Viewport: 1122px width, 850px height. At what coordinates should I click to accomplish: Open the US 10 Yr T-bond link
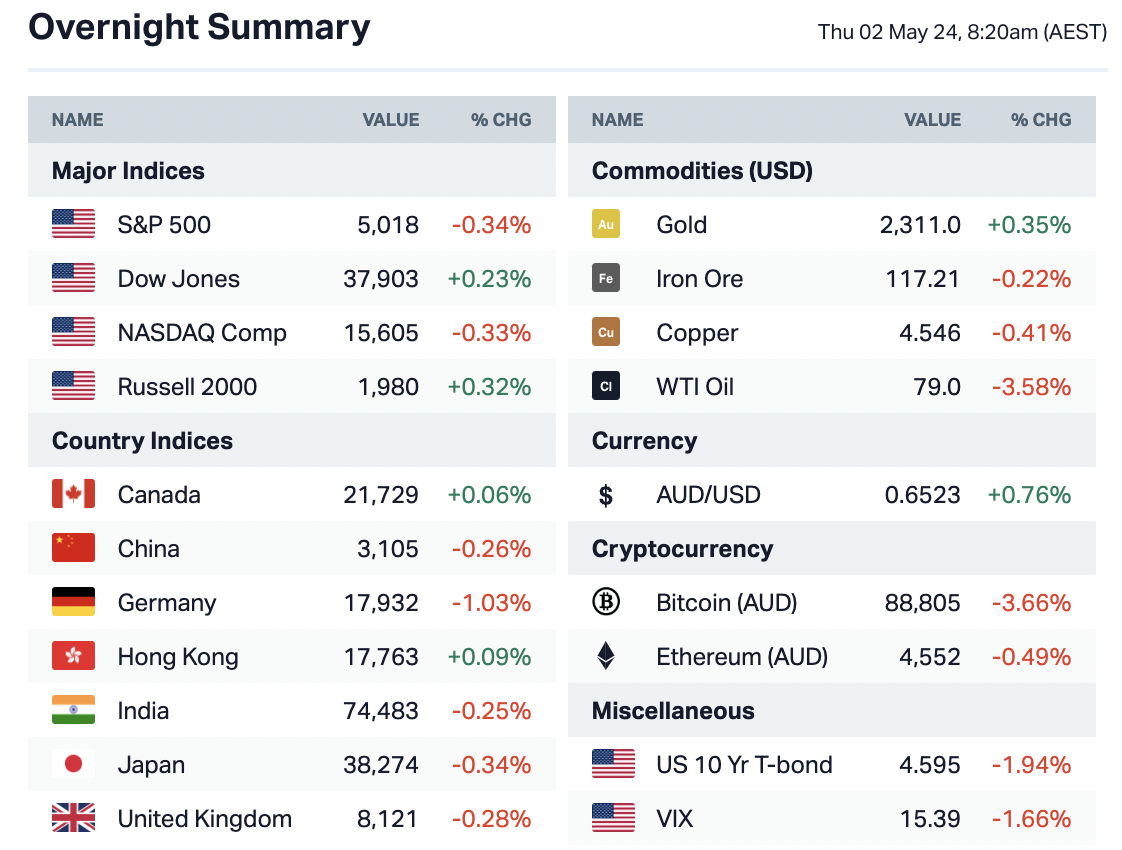pyautogui.click(x=744, y=765)
